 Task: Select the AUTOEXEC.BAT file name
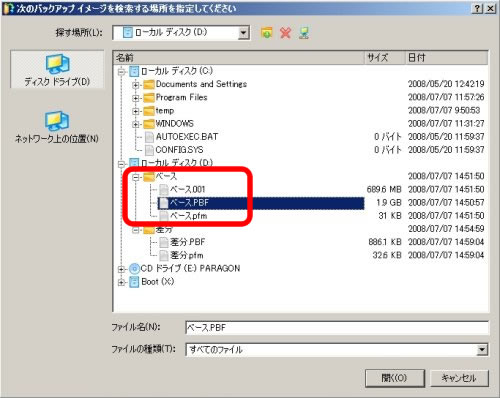(187, 137)
